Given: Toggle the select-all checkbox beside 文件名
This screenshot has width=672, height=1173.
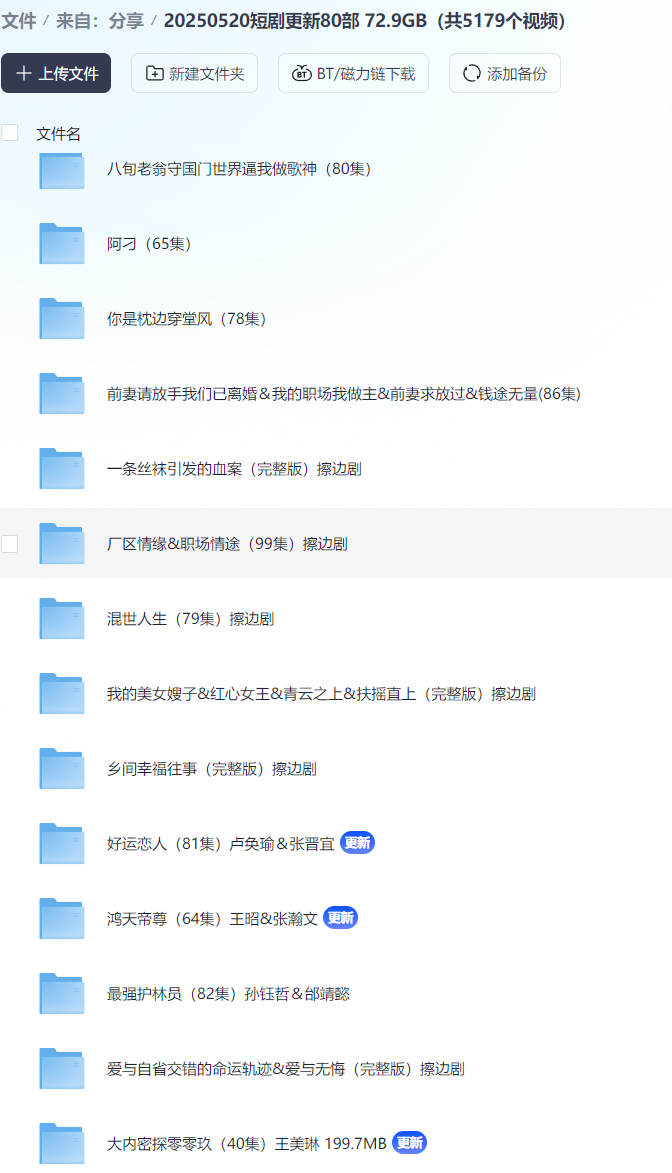Looking at the screenshot, I should [x=10, y=133].
